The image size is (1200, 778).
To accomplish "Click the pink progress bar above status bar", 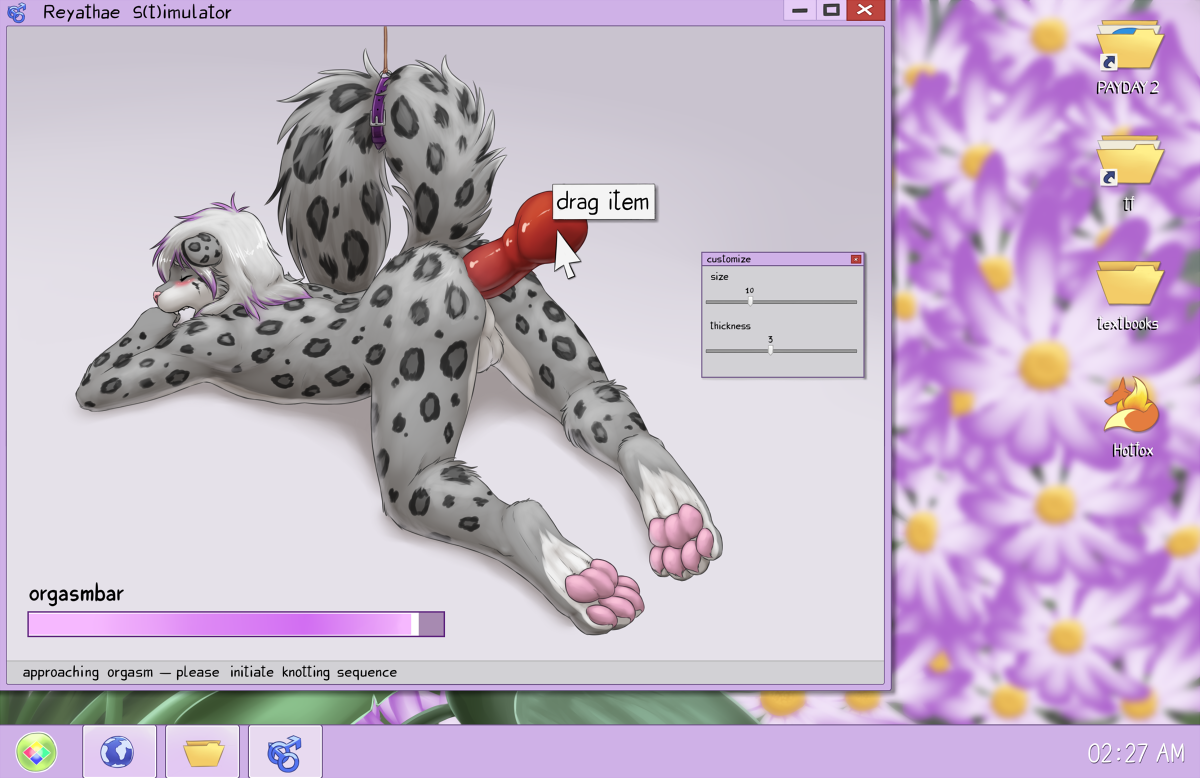I will pyautogui.click(x=236, y=624).
